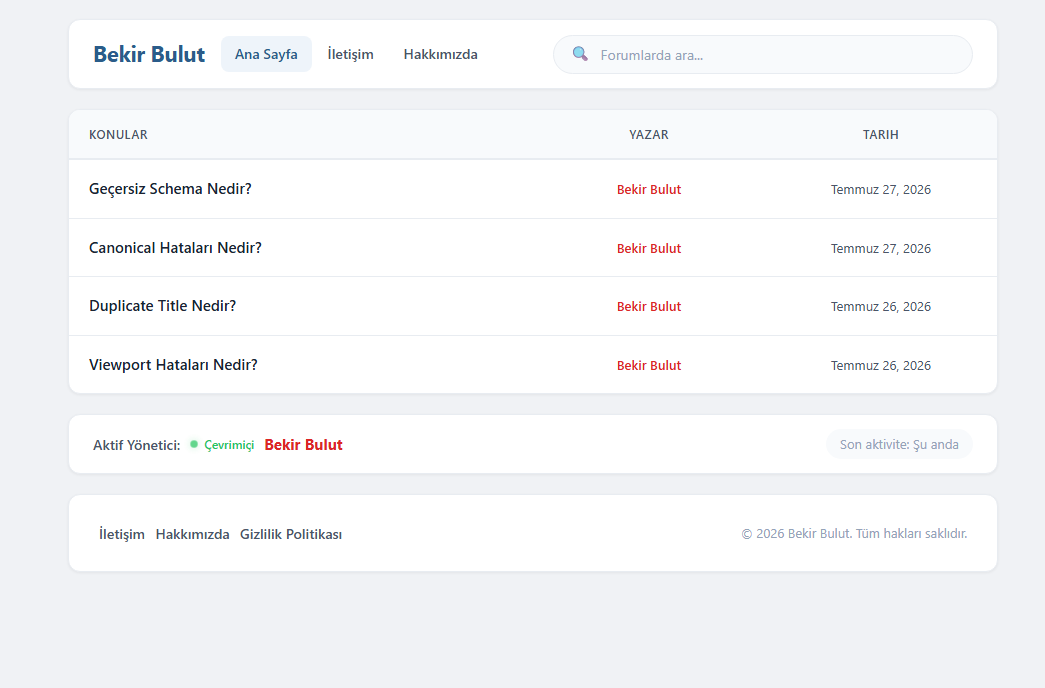1045x688 pixels.
Task: Open author Bekir Bulut in Geçersiz Schema row
Action: (648, 189)
